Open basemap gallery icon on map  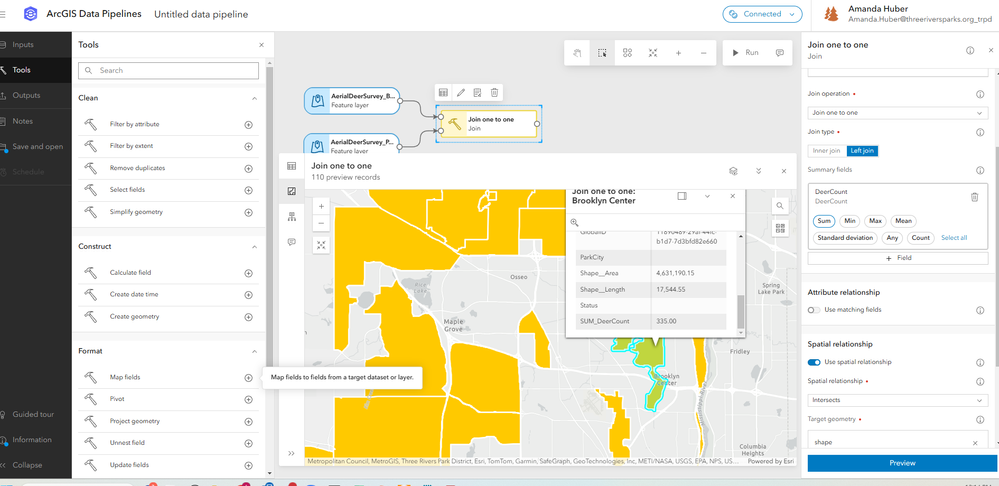coord(780,227)
